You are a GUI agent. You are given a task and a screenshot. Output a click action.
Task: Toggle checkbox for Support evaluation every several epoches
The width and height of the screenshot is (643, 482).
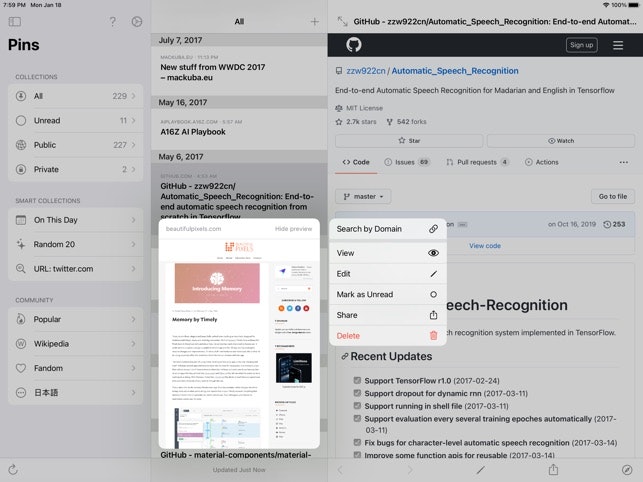(357, 418)
